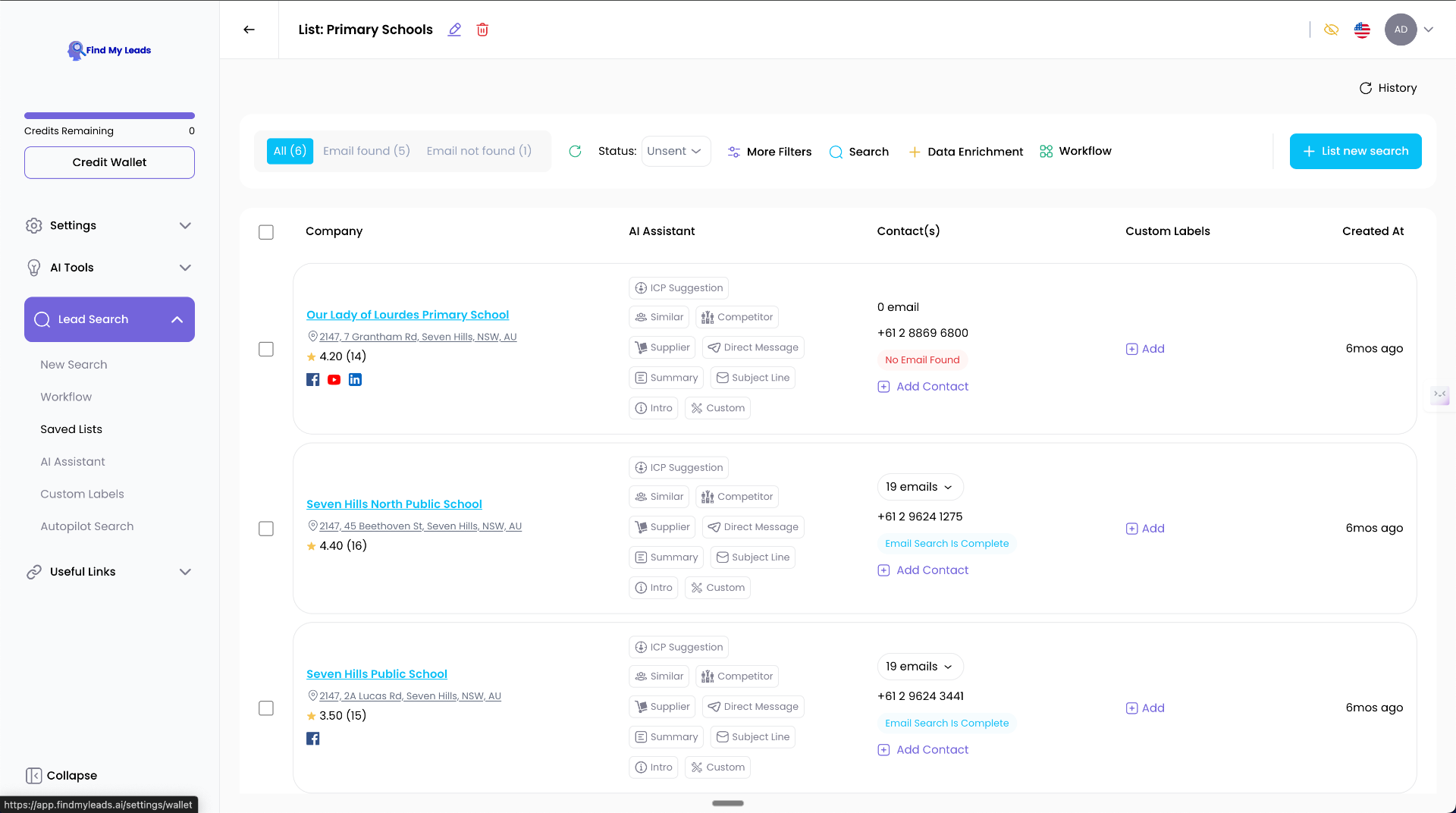Click List new search button
1456x813 pixels.
1355,151
